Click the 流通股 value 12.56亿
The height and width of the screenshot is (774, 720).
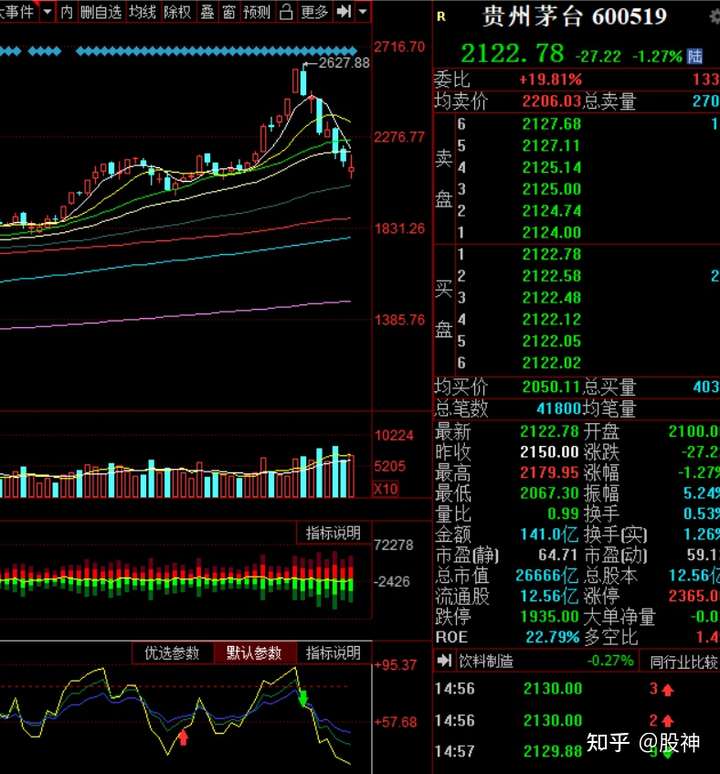[x=549, y=596]
